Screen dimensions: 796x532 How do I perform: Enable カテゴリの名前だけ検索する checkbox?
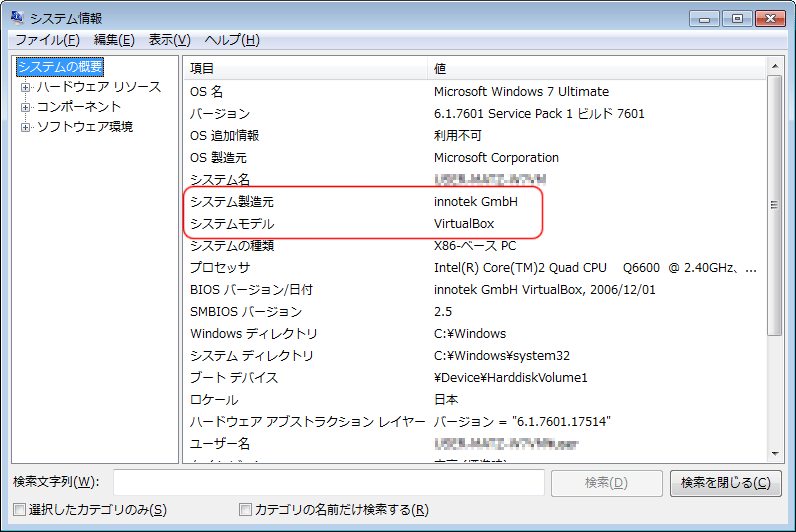(x=245, y=510)
